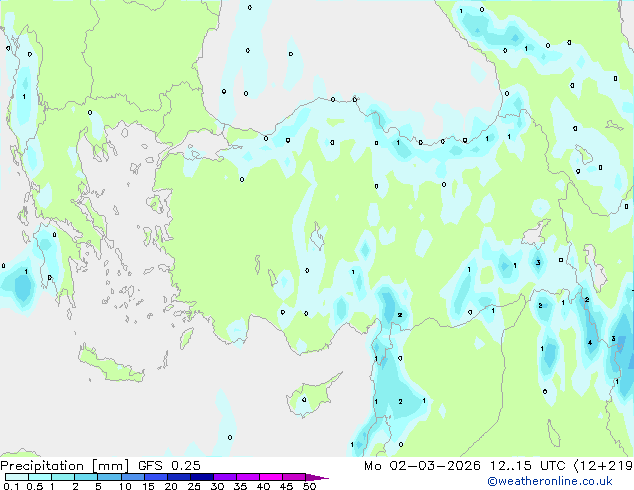
Task: Click the island of Crete on the map
Action: [111, 366]
